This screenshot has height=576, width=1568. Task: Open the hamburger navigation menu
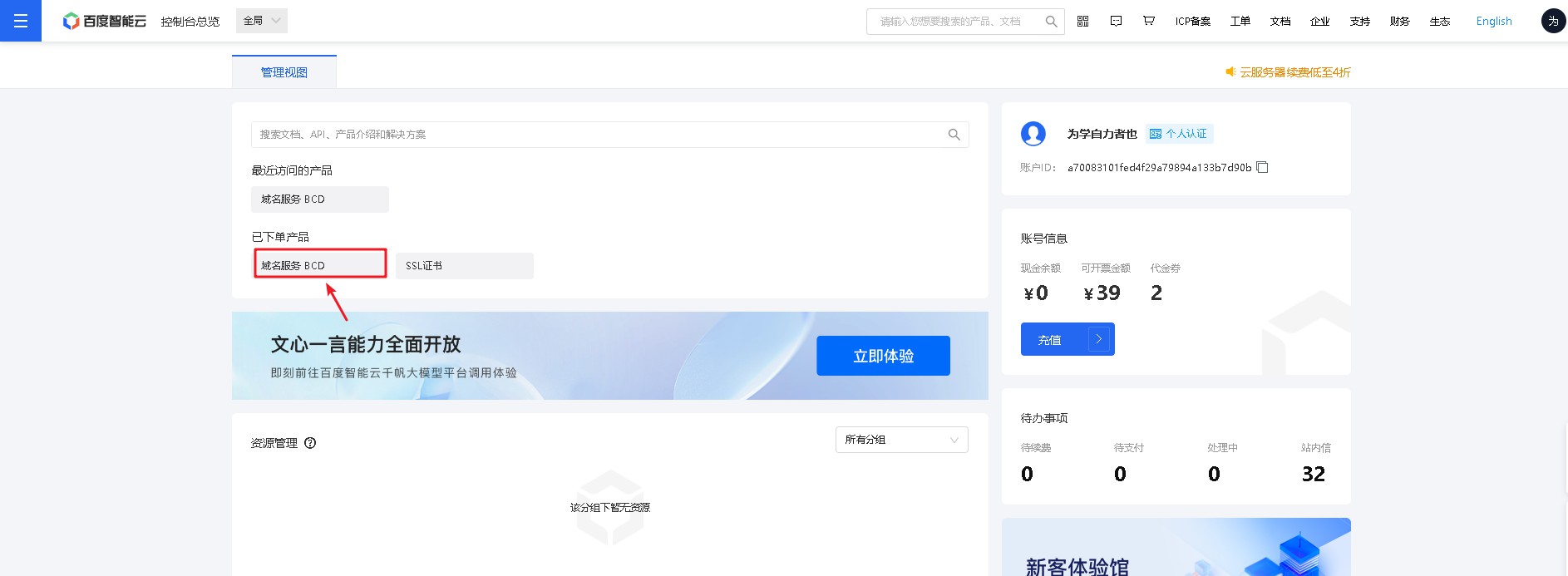[x=21, y=21]
